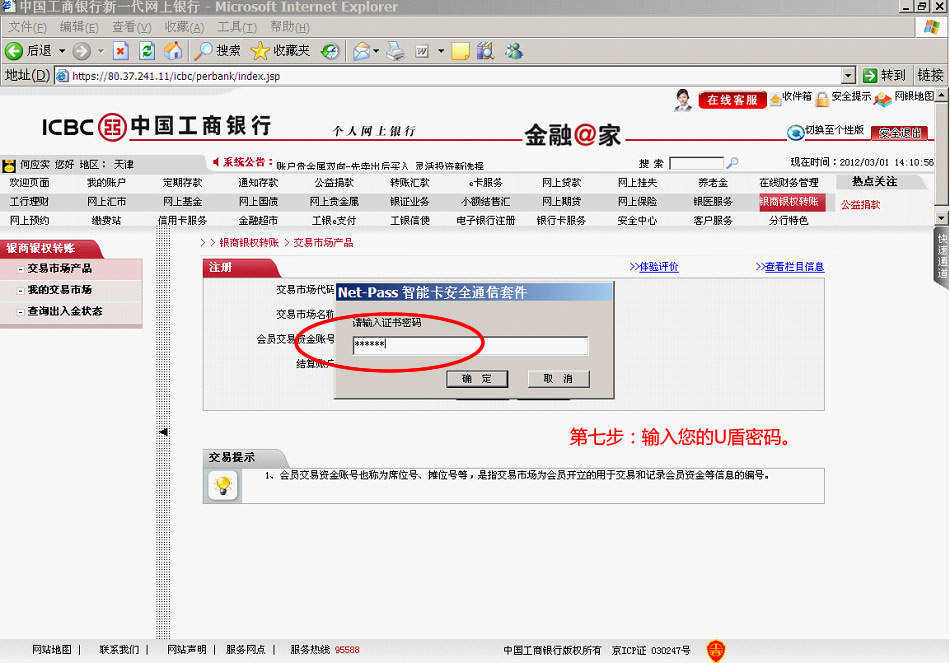The width and height of the screenshot is (950, 663).
Task: Open the 网站地图 footer link
Action: [51, 650]
